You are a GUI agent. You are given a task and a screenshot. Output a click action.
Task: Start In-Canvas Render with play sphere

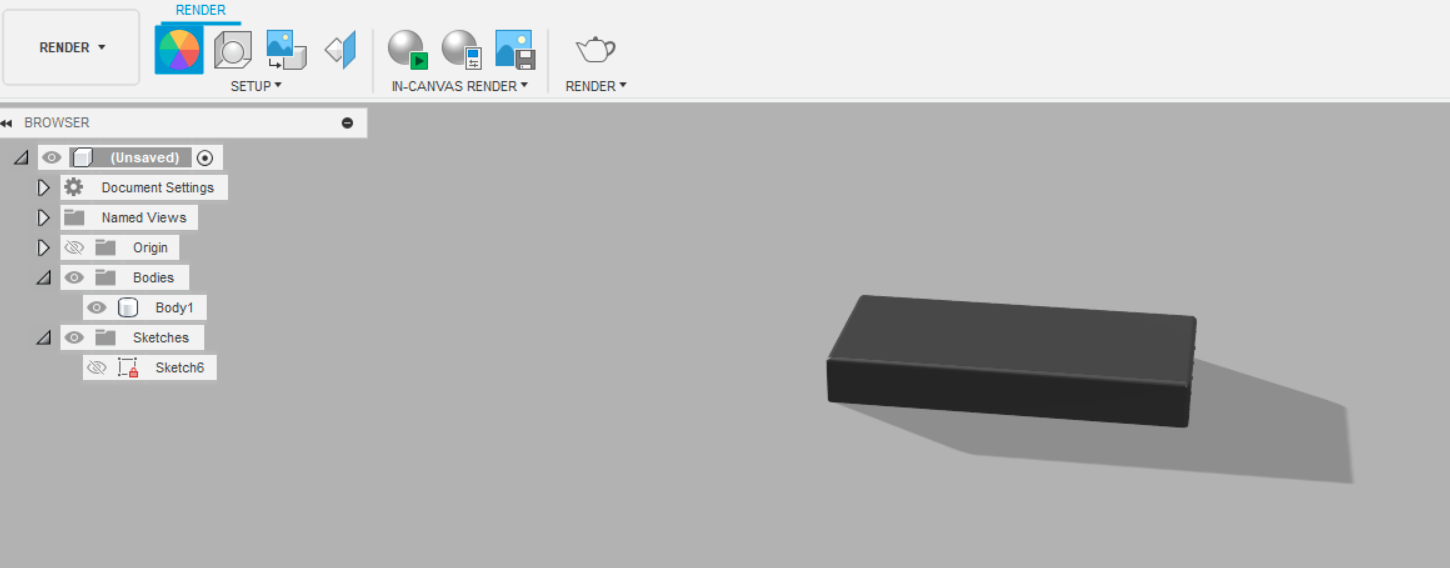pos(407,49)
